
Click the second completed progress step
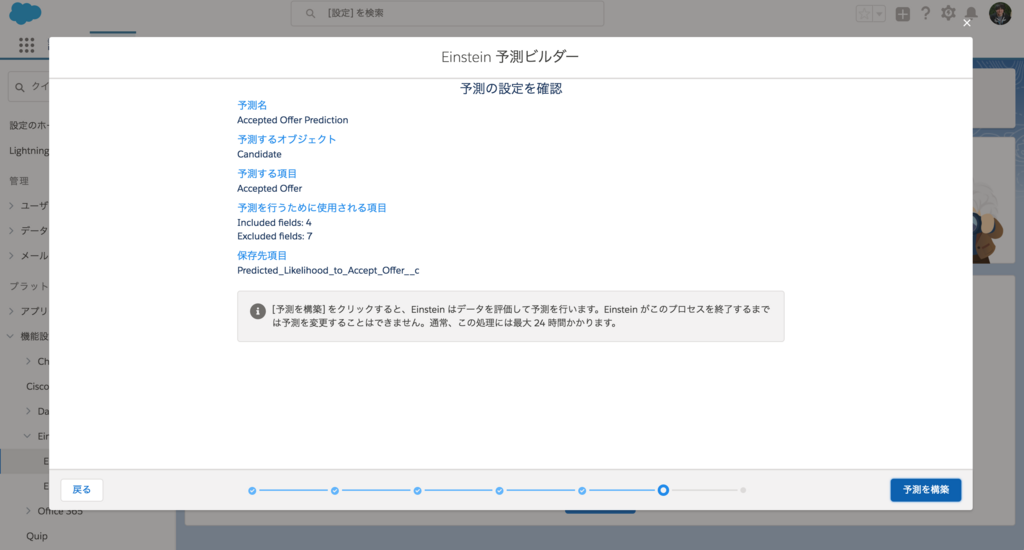[334, 491]
